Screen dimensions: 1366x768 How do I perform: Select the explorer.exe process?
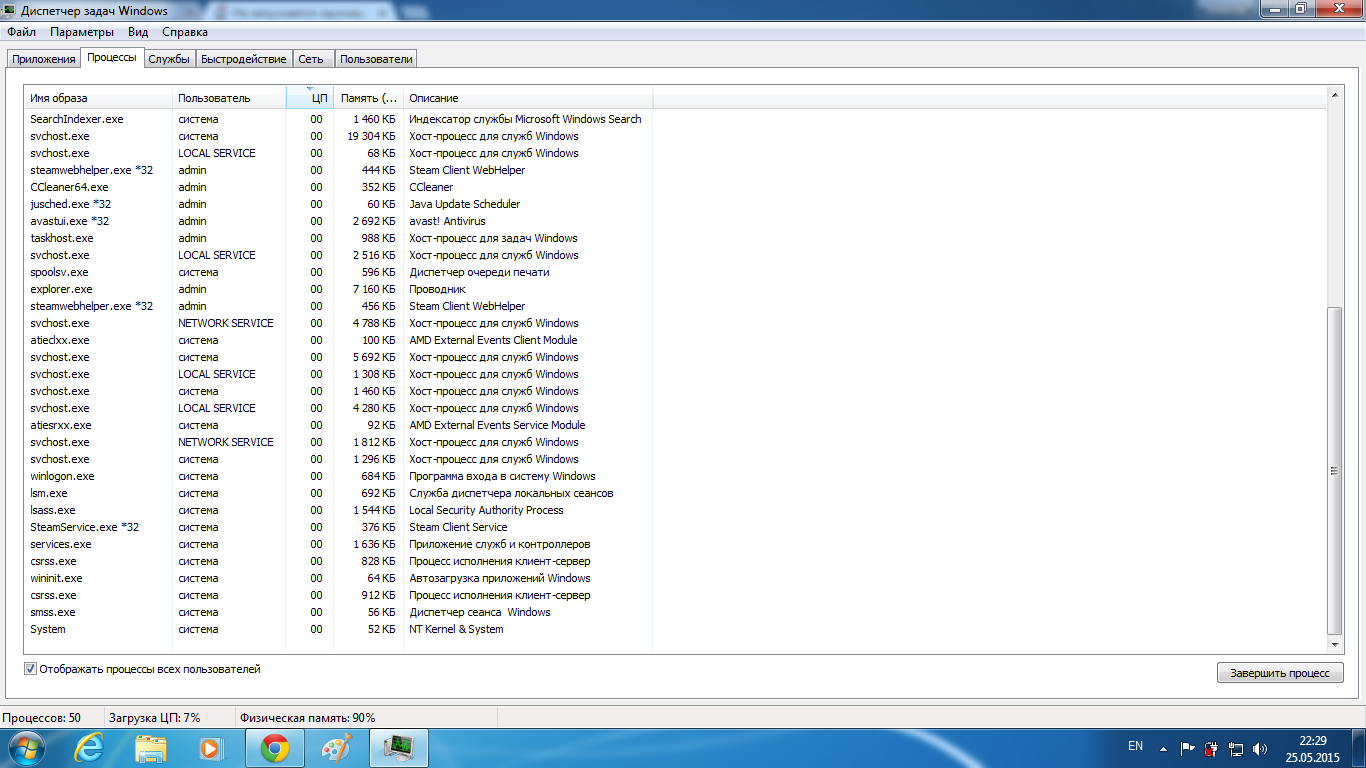(x=338, y=289)
